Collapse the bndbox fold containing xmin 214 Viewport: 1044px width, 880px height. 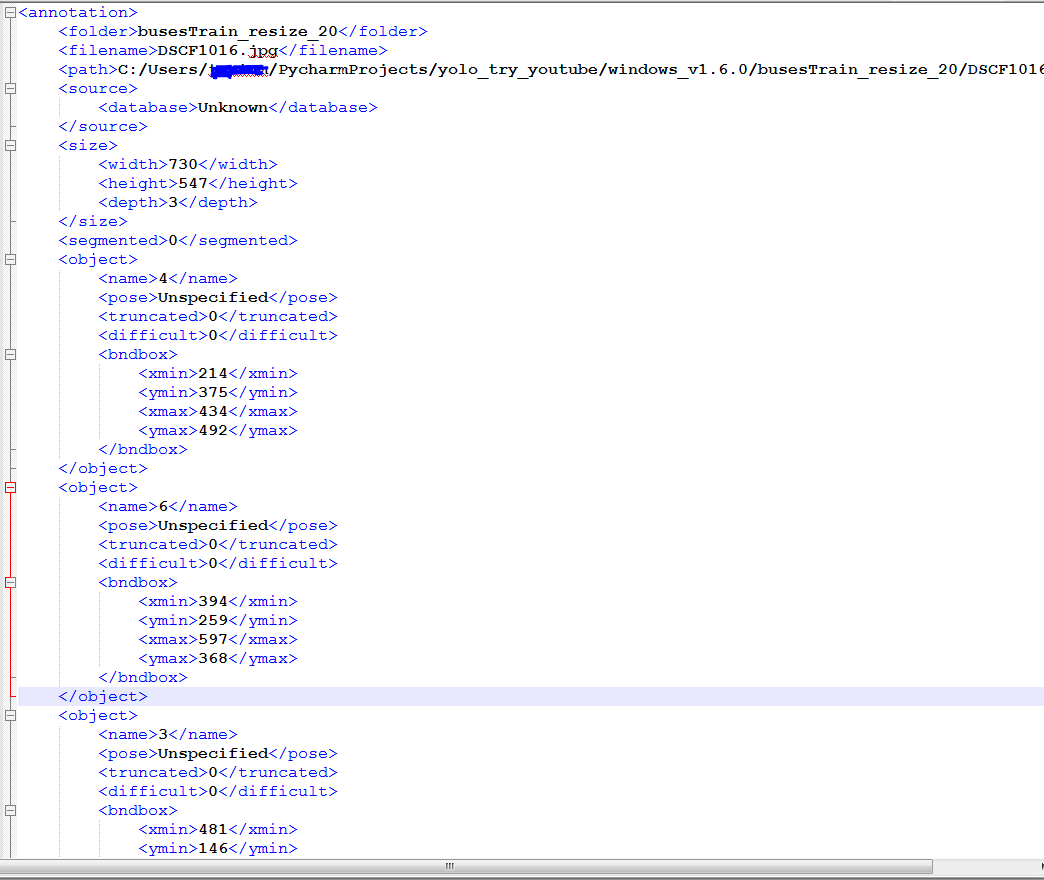click(x=11, y=355)
